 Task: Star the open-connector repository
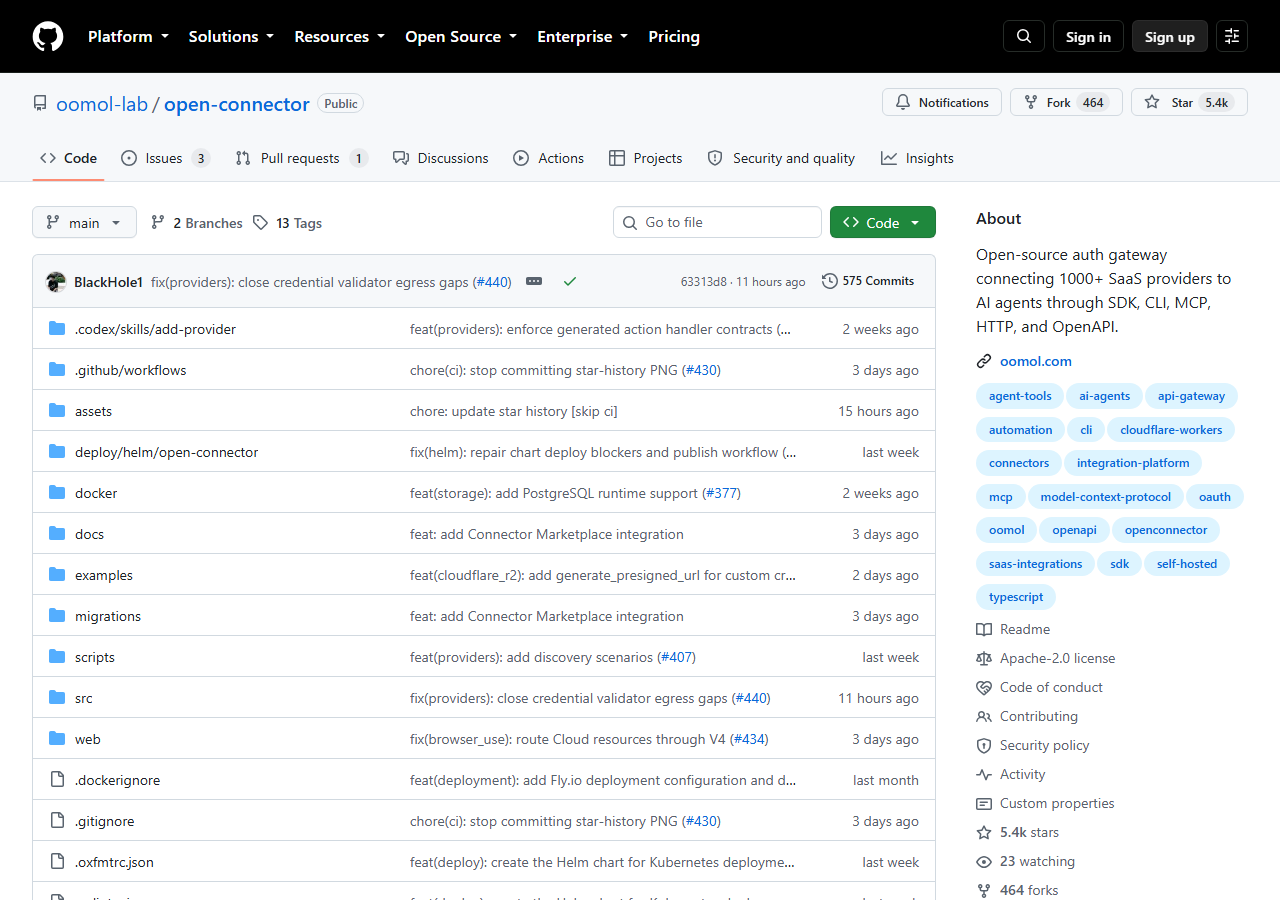click(x=1189, y=102)
